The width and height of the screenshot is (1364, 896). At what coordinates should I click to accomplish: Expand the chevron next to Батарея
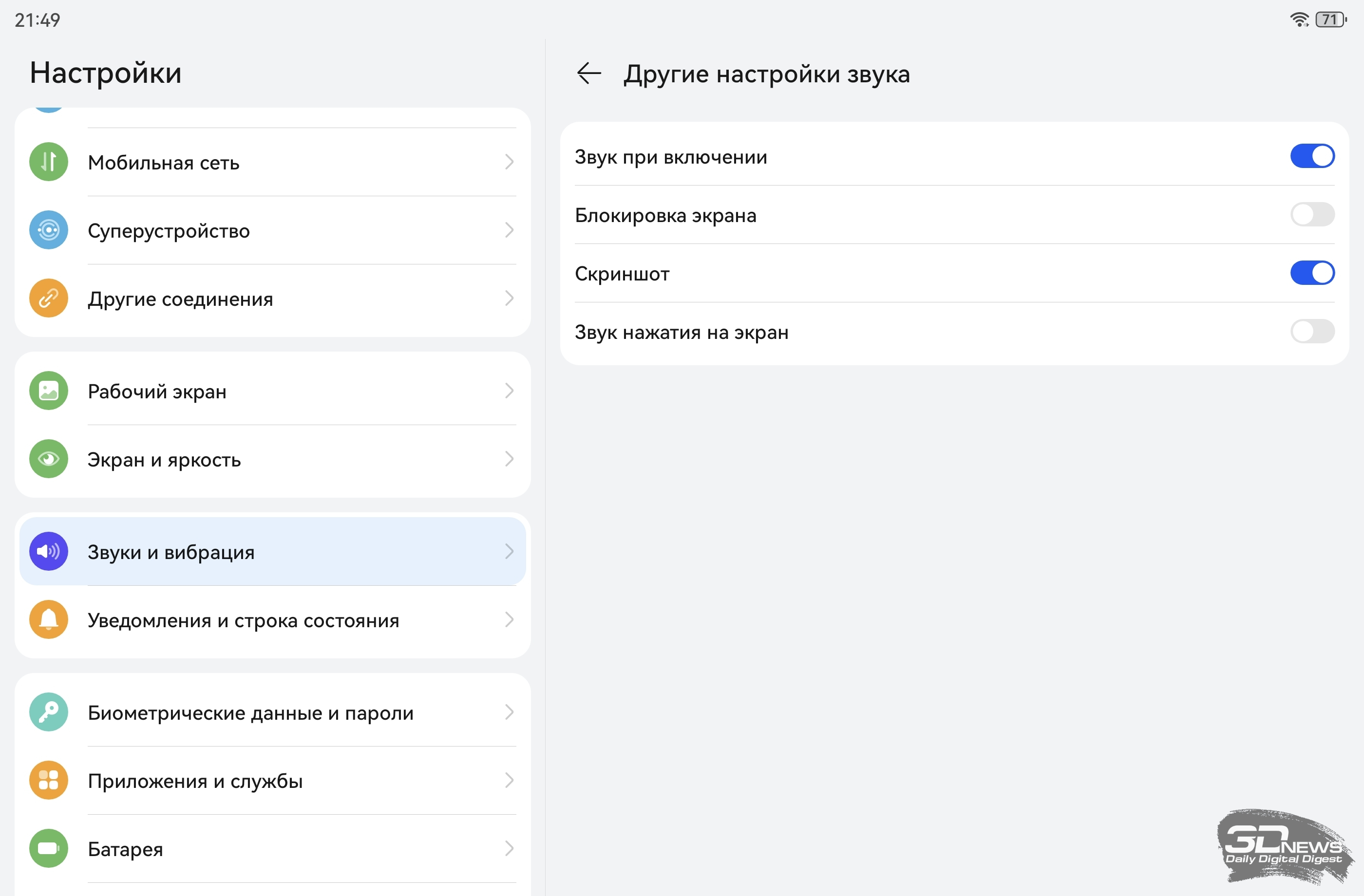coord(509,848)
